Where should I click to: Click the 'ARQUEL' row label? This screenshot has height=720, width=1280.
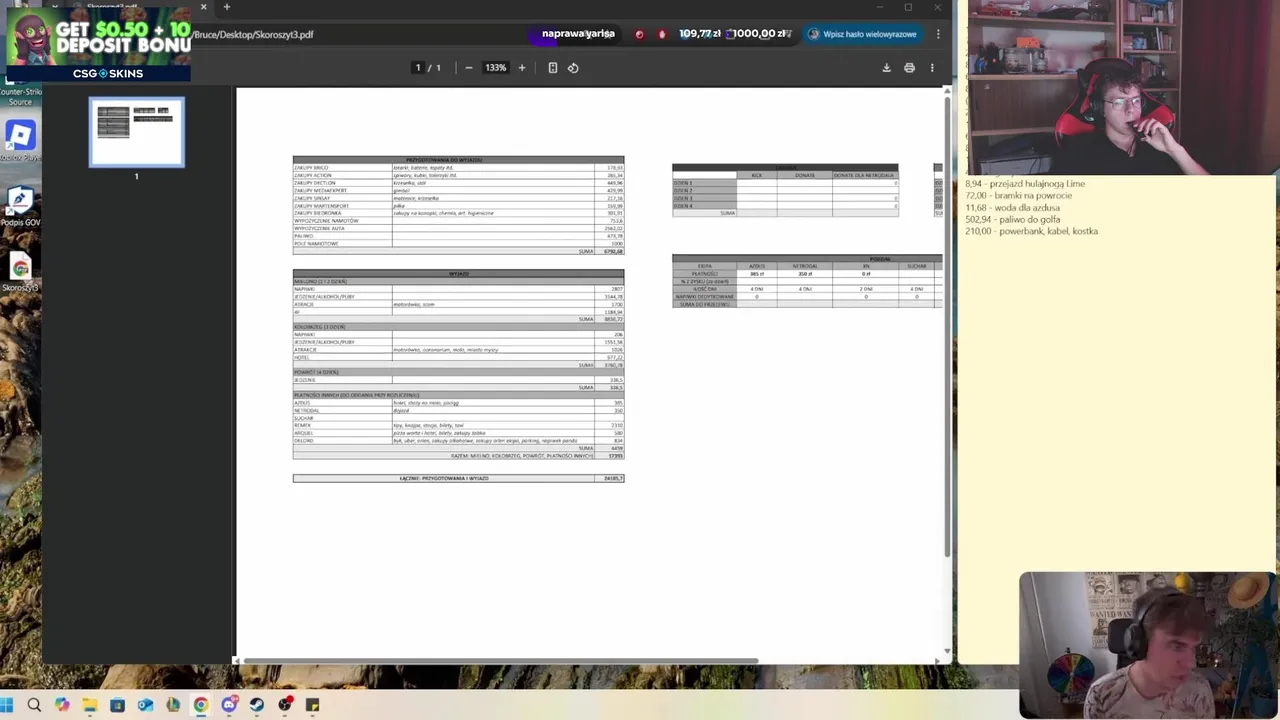tap(303, 433)
